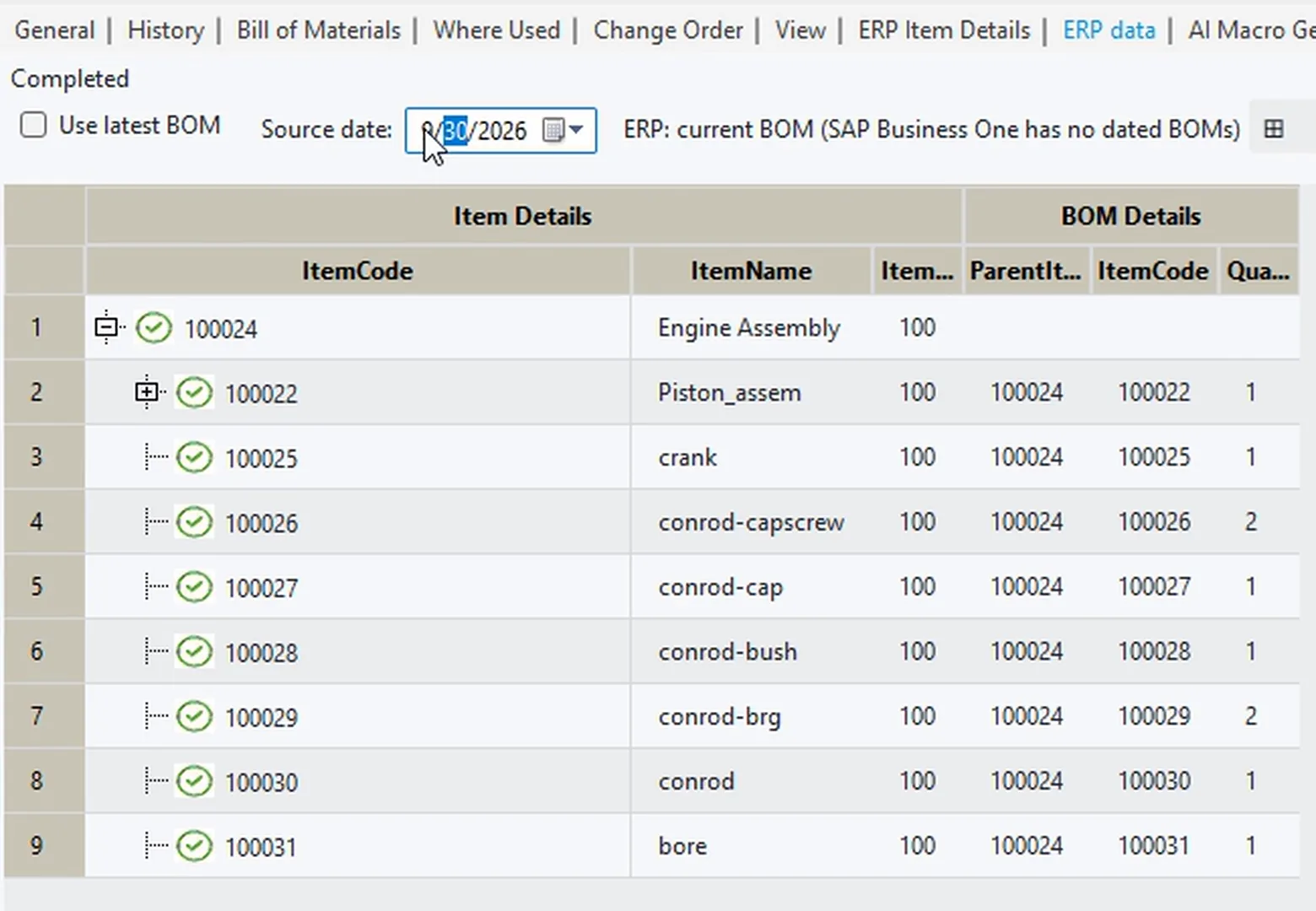Click the green check status icon for 100024

154,327
